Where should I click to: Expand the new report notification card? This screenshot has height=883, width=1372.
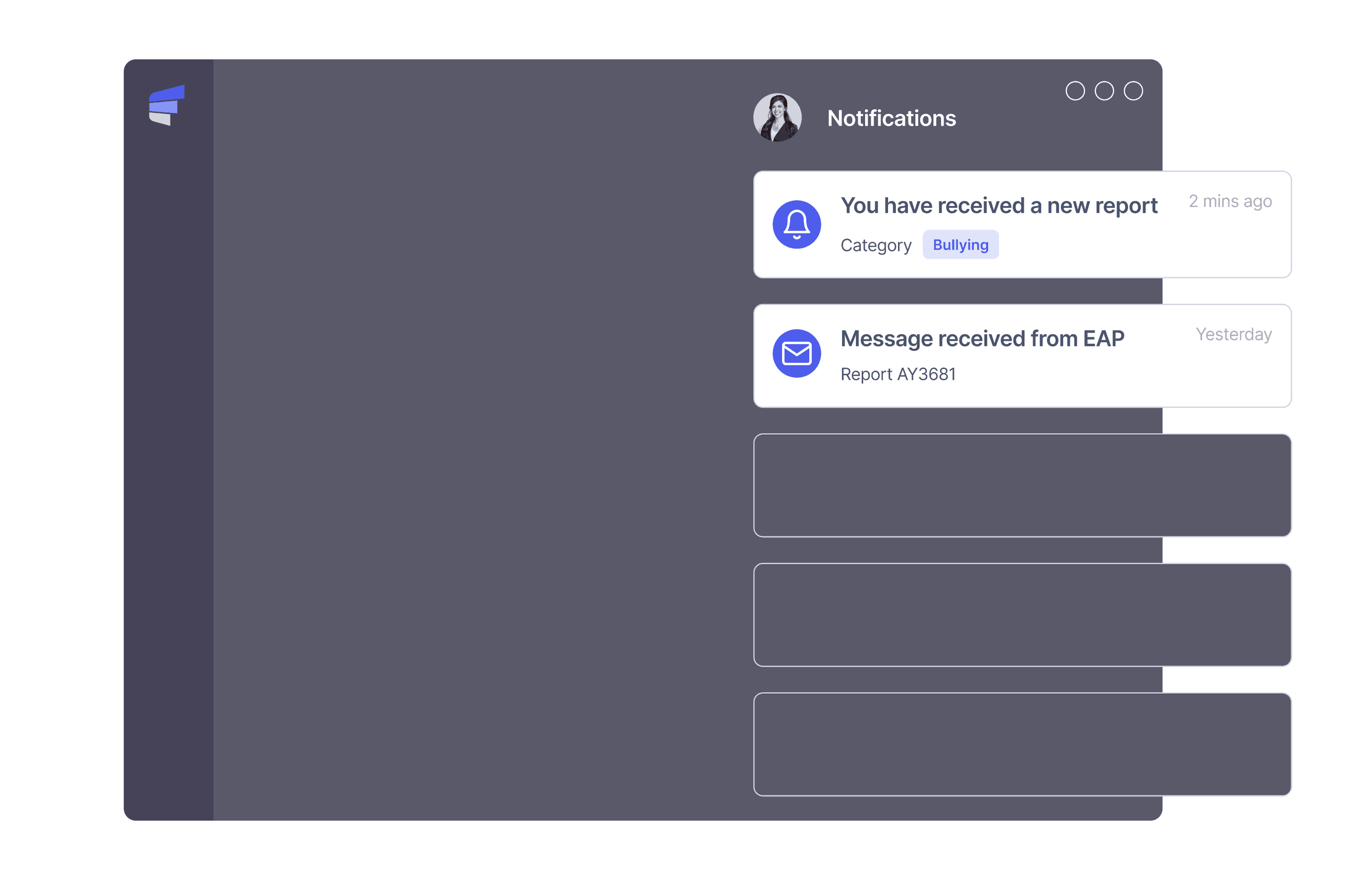tap(1021, 225)
